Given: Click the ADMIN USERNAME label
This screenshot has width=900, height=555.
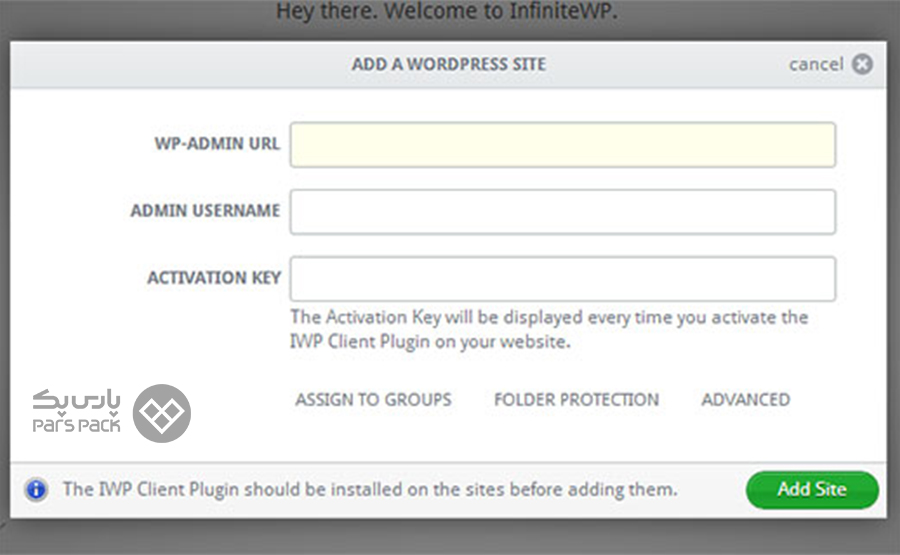Looking at the screenshot, I should [x=205, y=211].
